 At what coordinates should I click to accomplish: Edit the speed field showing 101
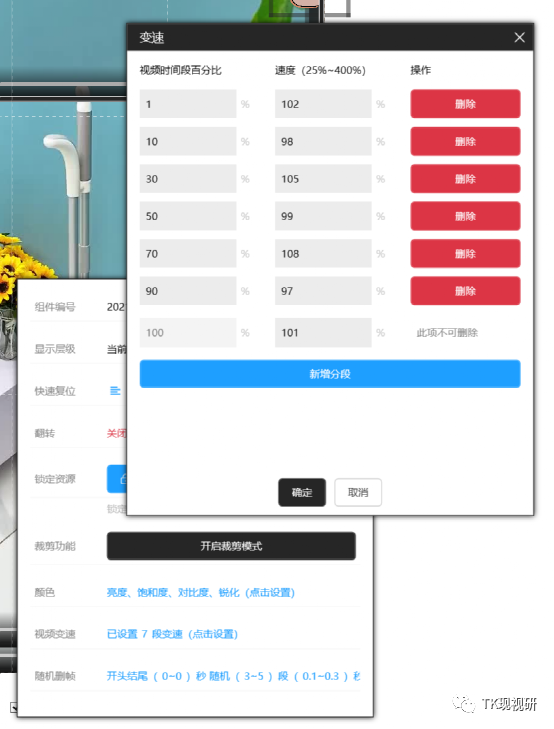pos(323,332)
